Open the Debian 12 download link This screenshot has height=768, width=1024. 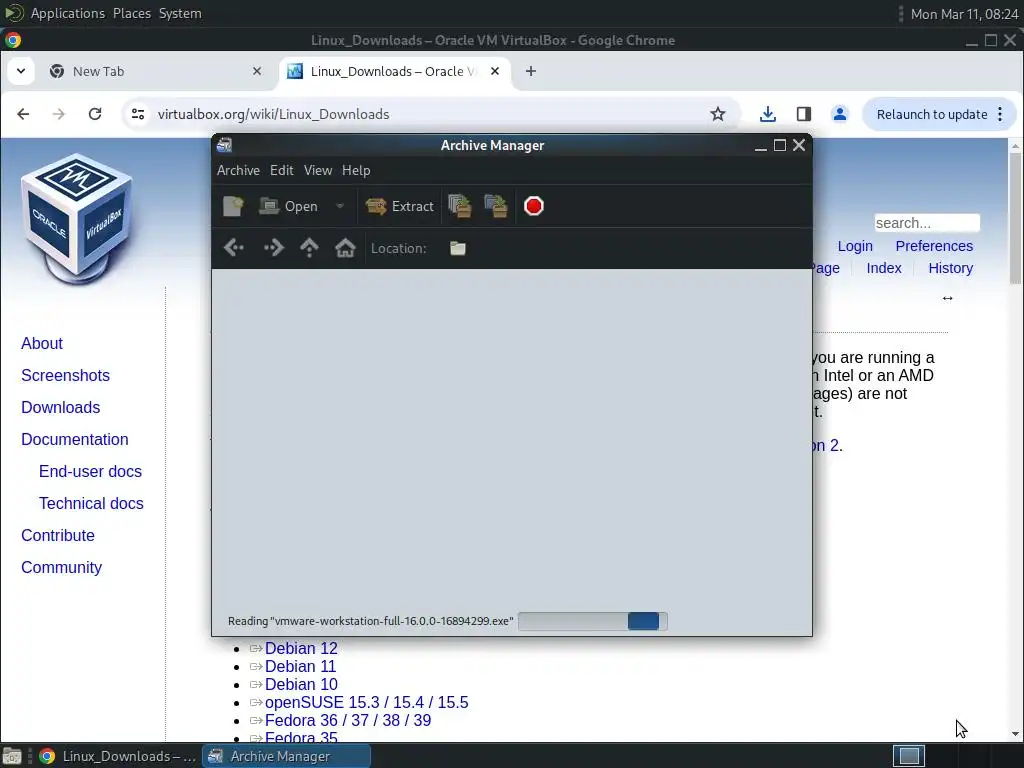coord(301,648)
